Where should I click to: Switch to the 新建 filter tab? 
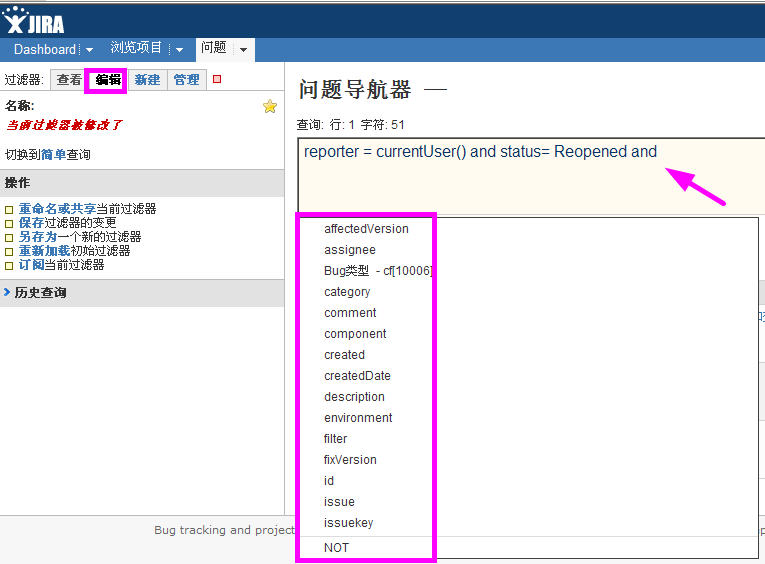point(147,80)
